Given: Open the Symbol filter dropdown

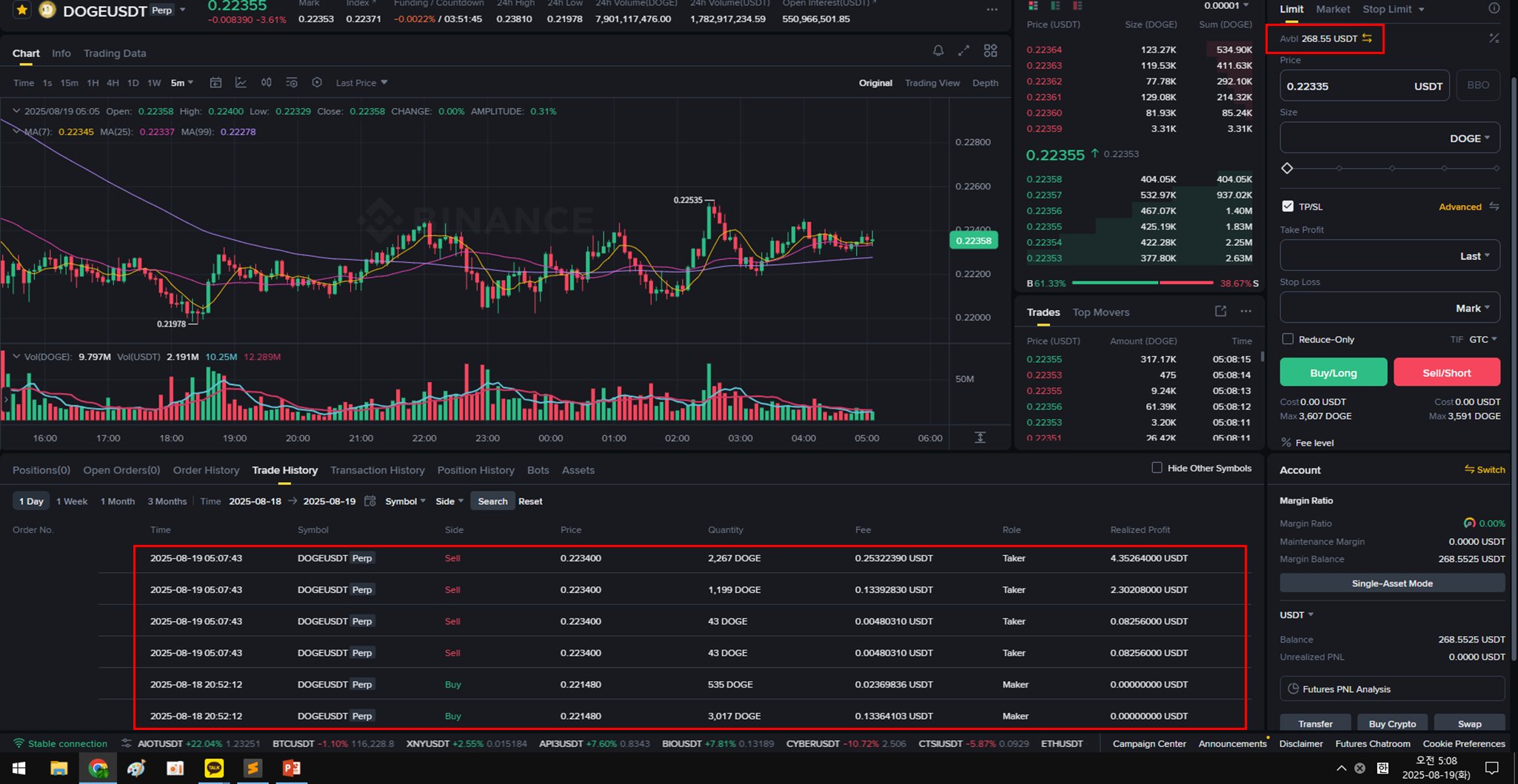Looking at the screenshot, I should 405,501.
